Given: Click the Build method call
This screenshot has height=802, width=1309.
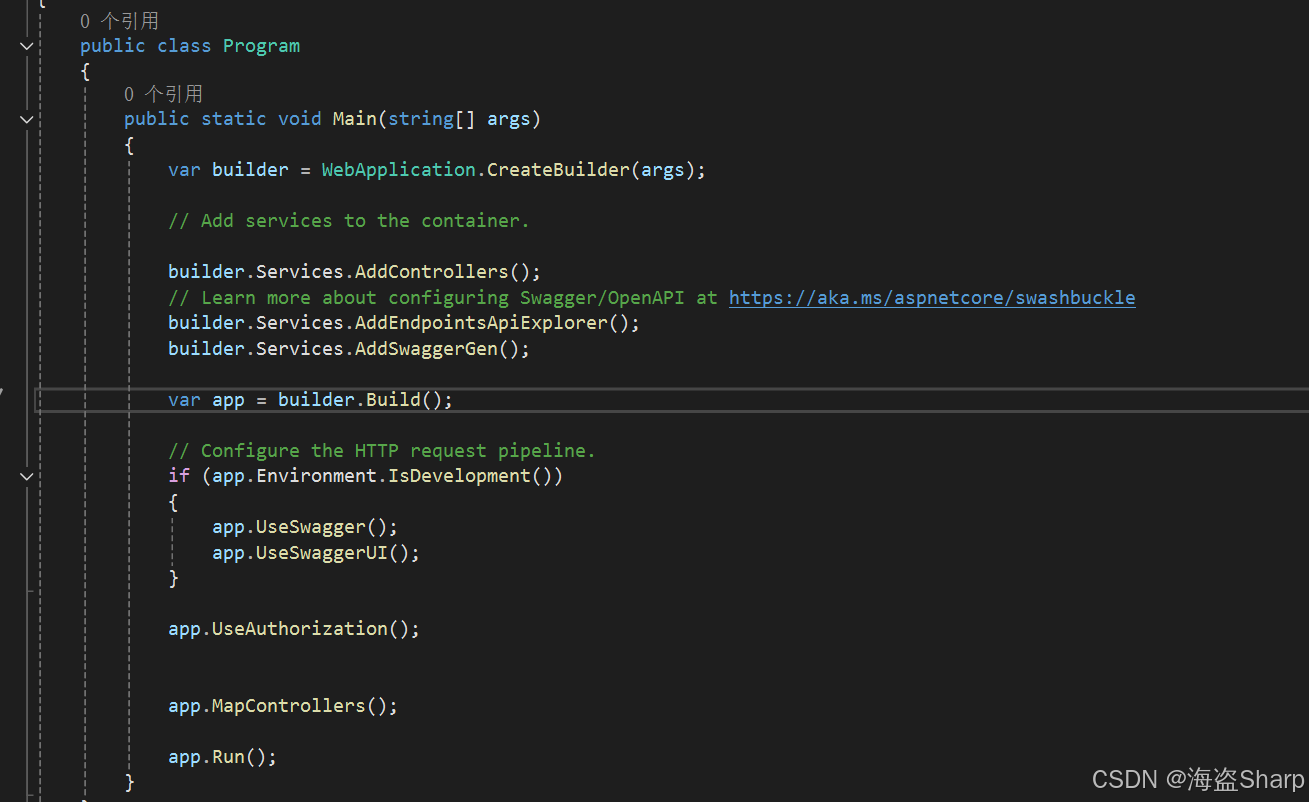Looking at the screenshot, I should tap(393, 400).
